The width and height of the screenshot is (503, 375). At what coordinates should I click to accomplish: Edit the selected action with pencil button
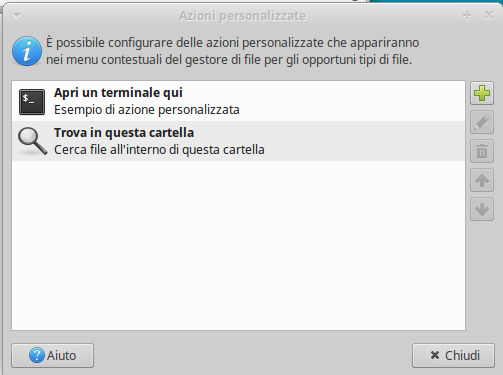[x=482, y=122]
